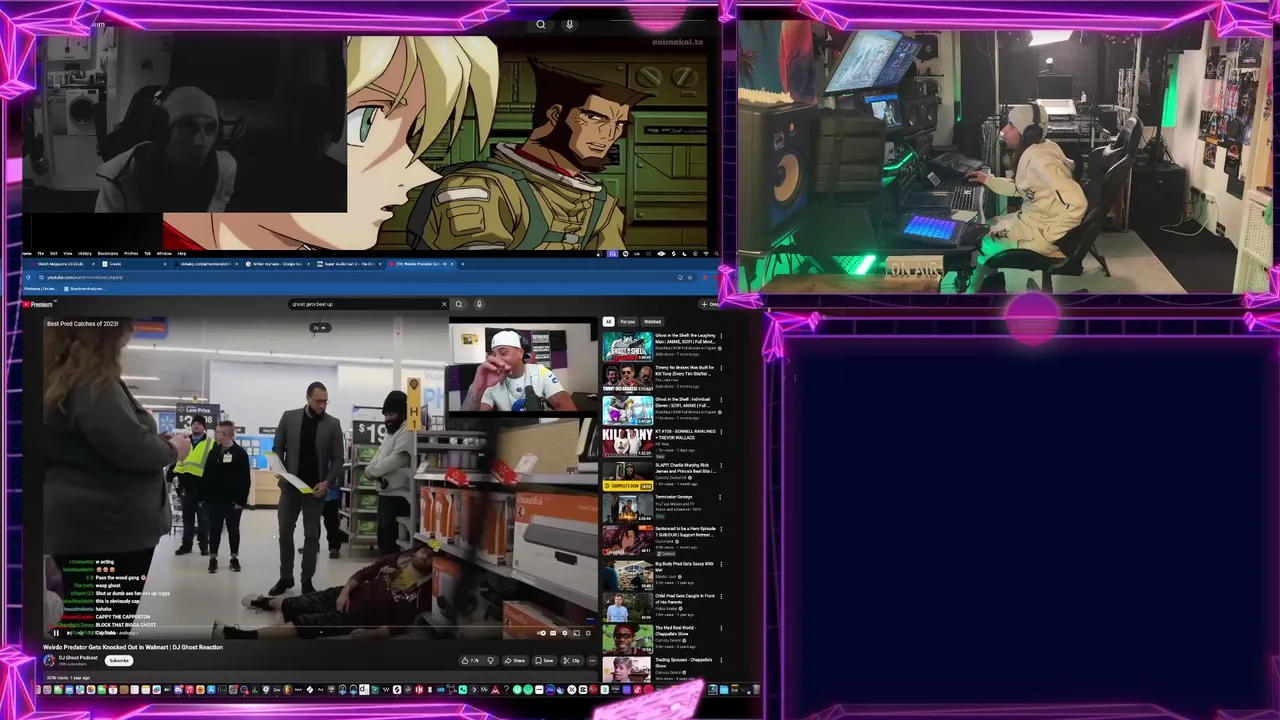Open 'Timmy No Brakes' Kill Tony video
The width and height of the screenshot is (1280, 720).
627,378
